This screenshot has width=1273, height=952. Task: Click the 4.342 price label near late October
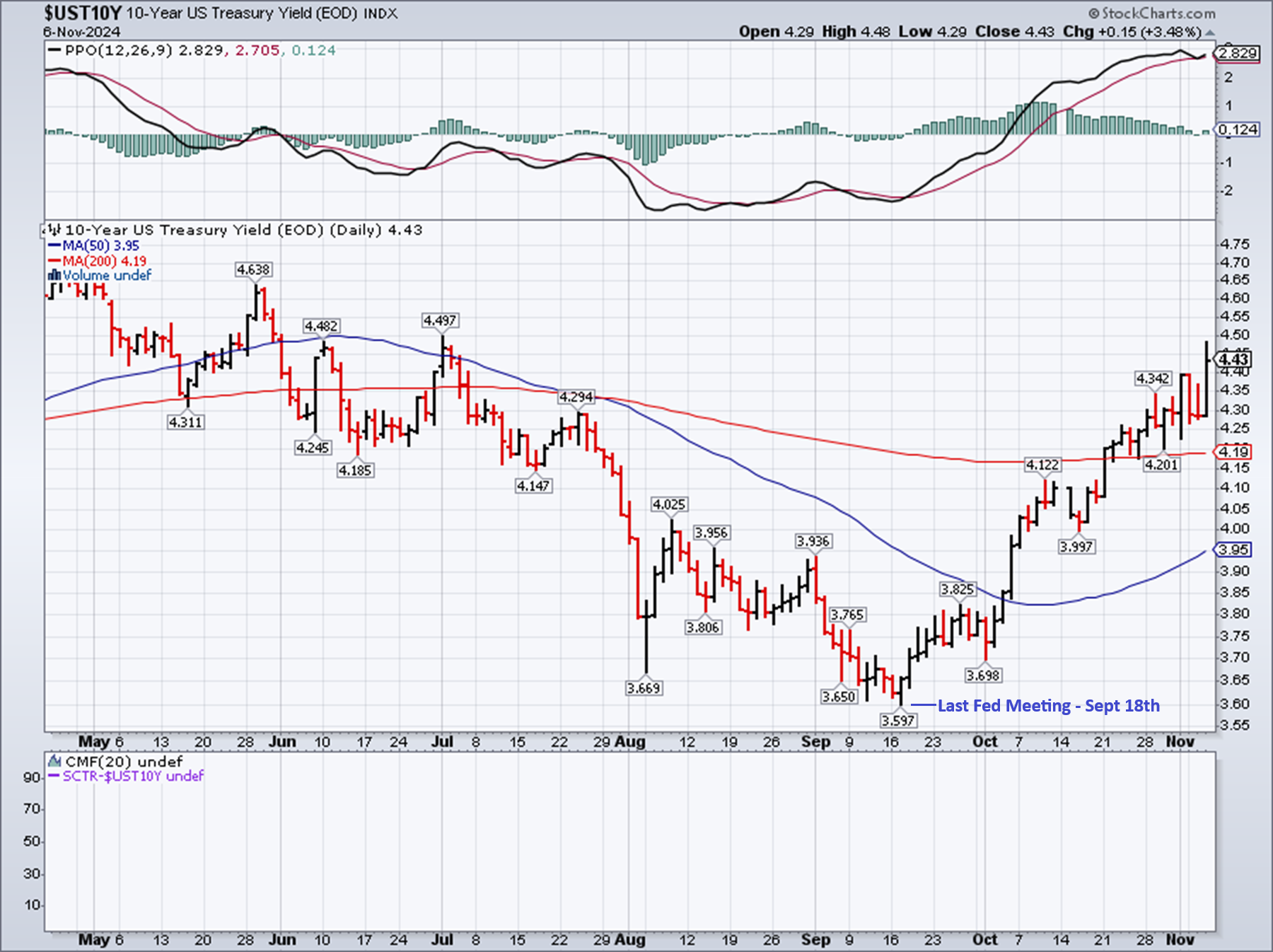click(1153, 378)
